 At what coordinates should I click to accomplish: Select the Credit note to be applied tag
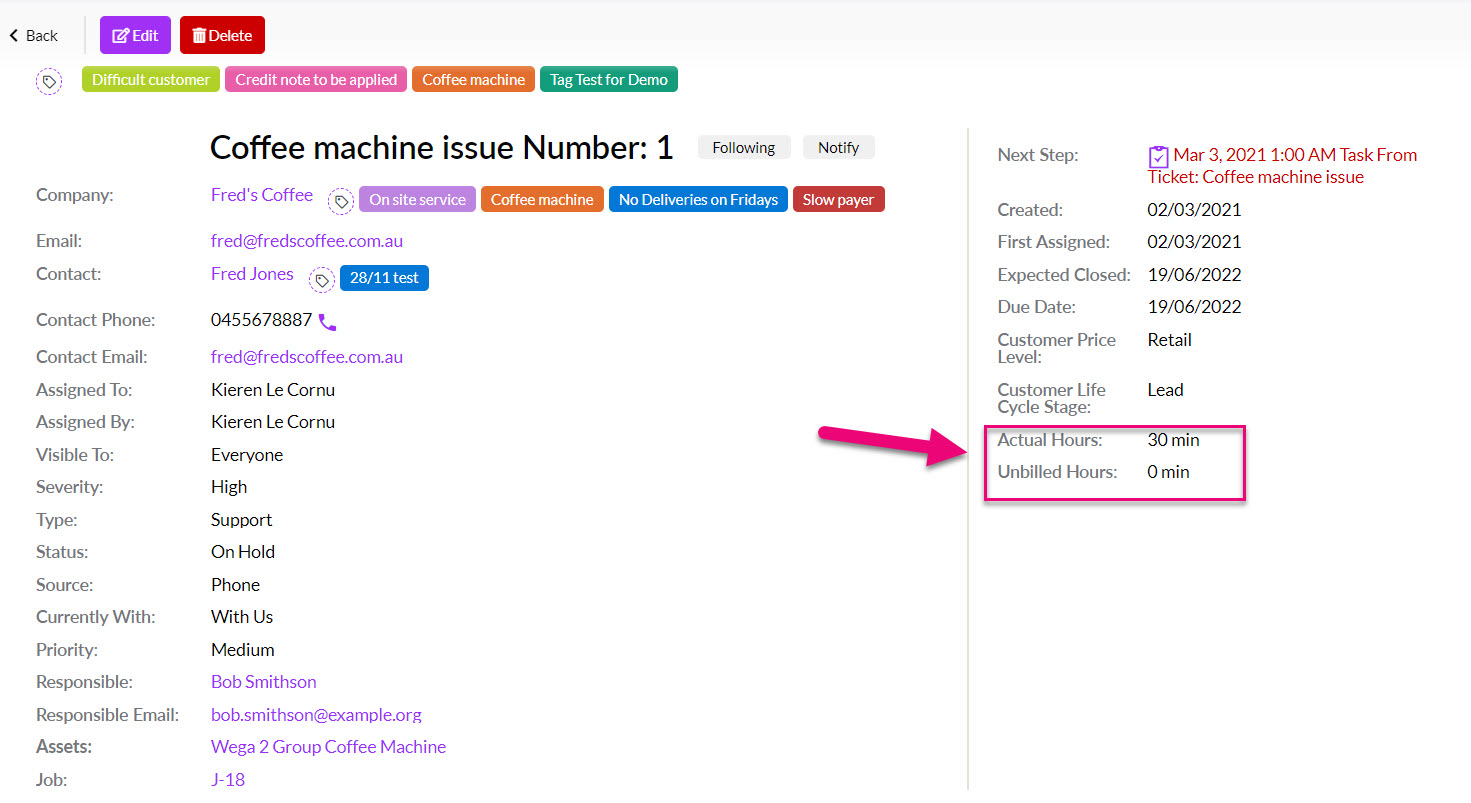point(316,80)
